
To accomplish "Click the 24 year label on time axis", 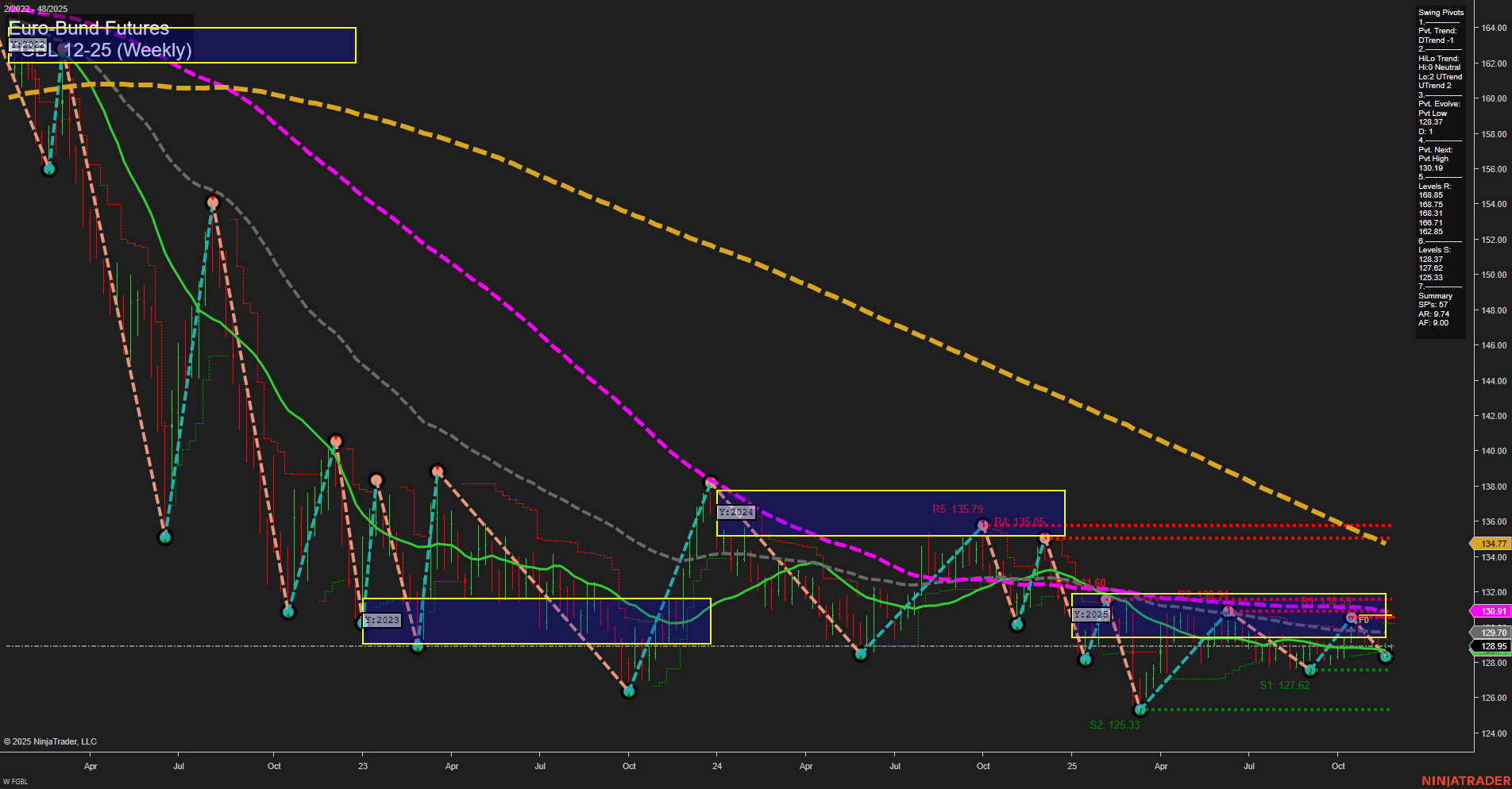I will tap(717, 767).
